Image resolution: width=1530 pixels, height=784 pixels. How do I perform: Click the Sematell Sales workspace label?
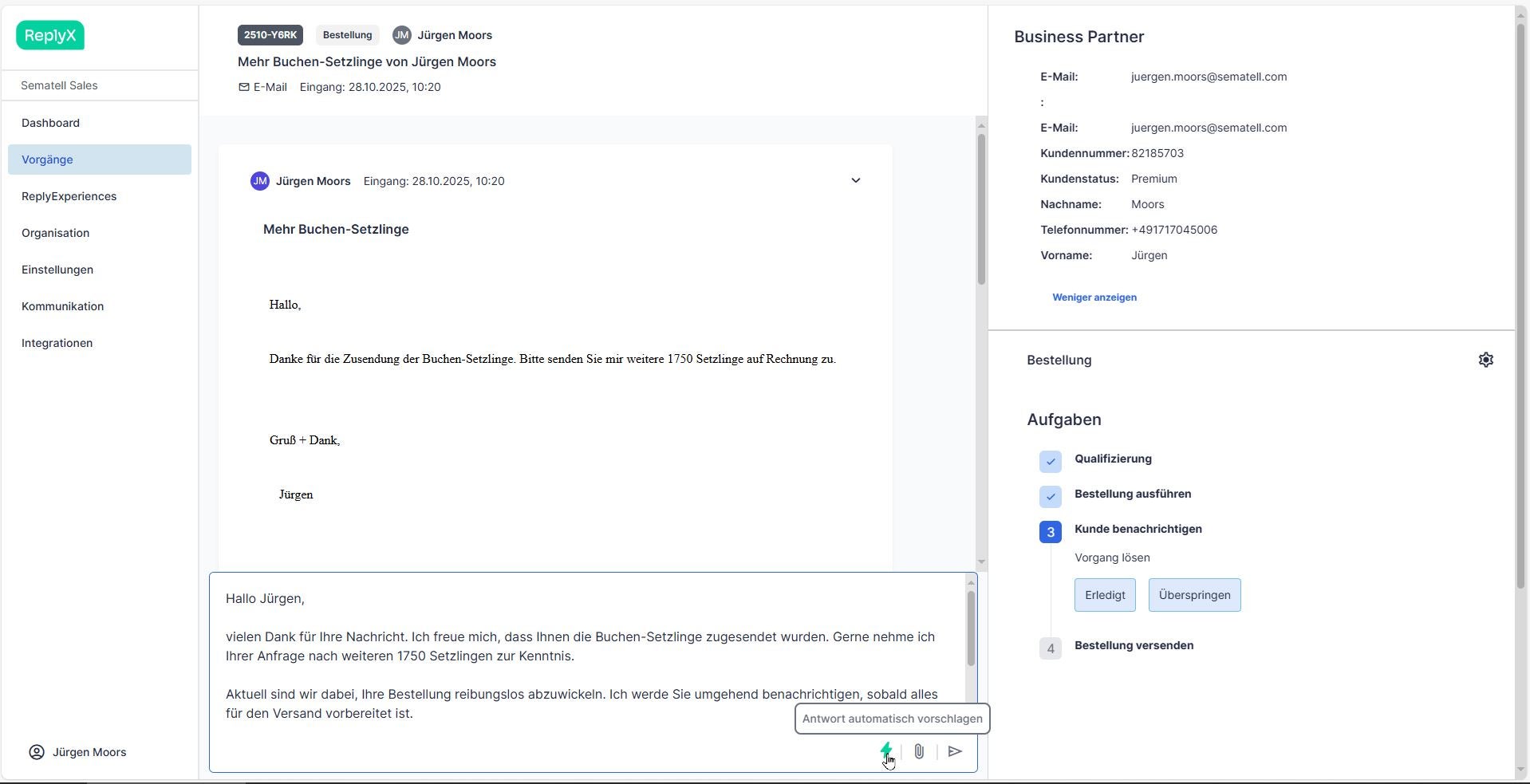[x=59, y=85]
